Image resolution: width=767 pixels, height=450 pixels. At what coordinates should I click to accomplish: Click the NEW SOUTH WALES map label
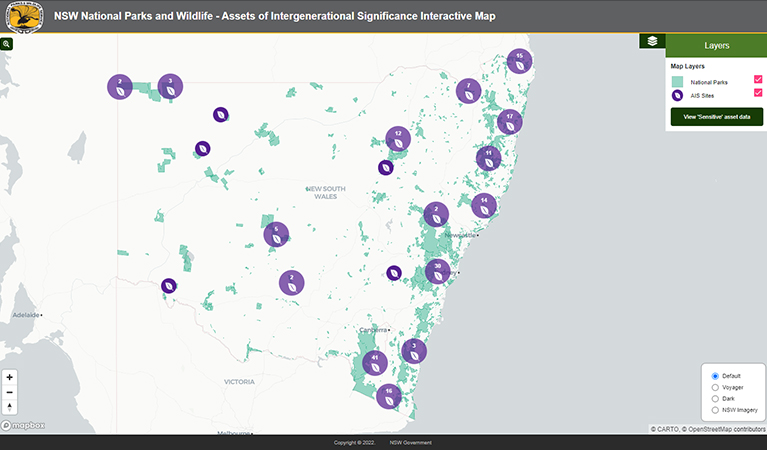(x=326, y=192)
